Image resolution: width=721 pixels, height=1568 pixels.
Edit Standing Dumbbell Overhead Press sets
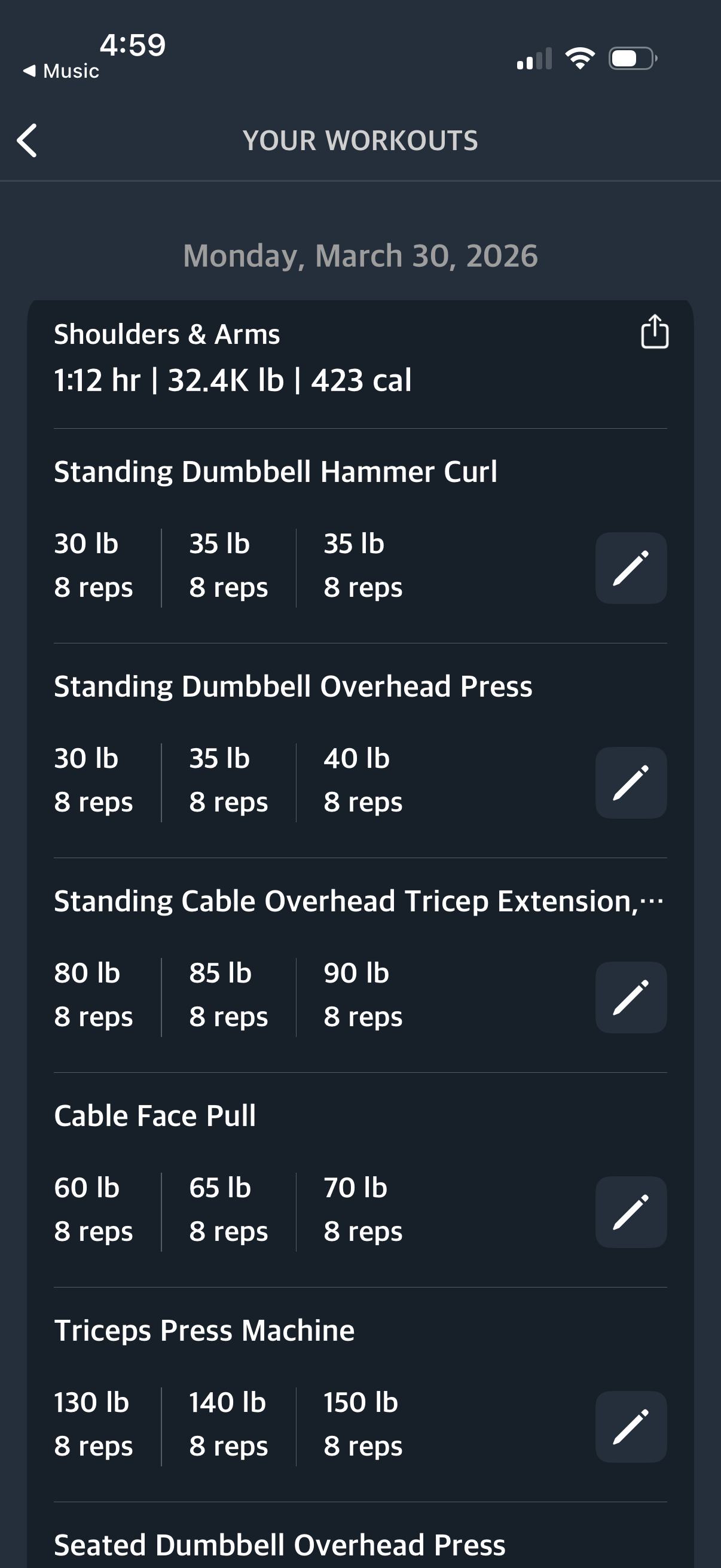[630, 782]
